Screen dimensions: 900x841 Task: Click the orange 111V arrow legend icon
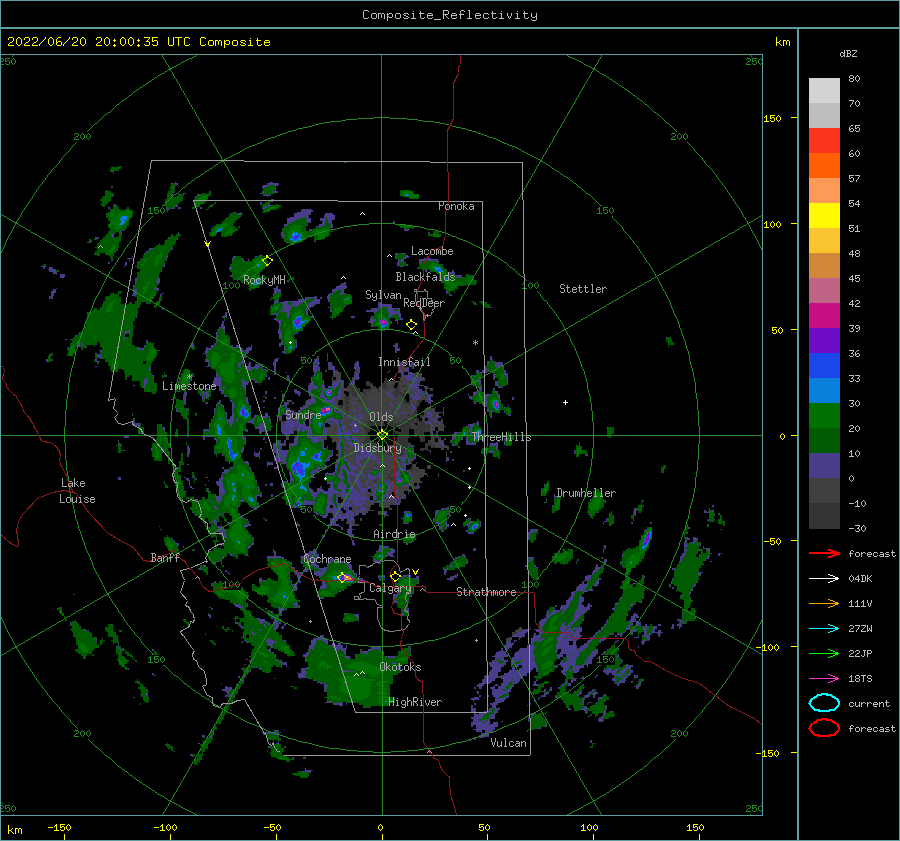click(824, 603)
